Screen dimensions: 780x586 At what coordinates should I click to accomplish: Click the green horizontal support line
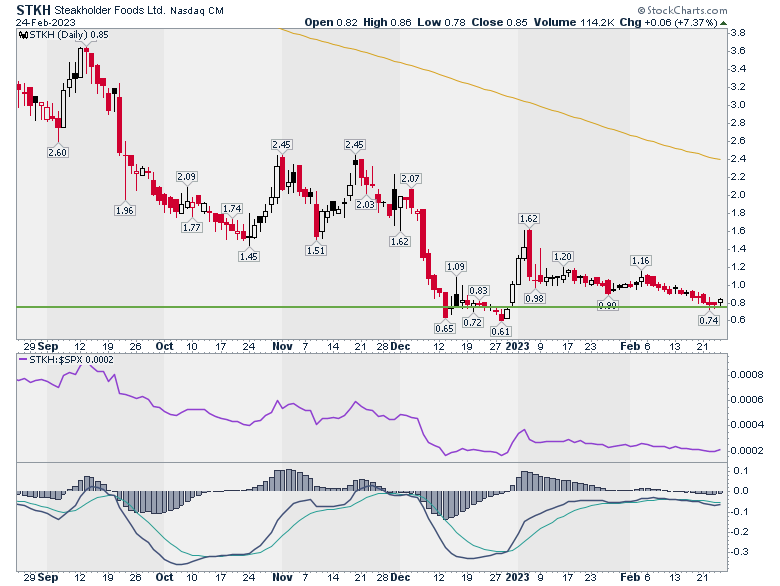pyautogui.click(x=372, y=307)
